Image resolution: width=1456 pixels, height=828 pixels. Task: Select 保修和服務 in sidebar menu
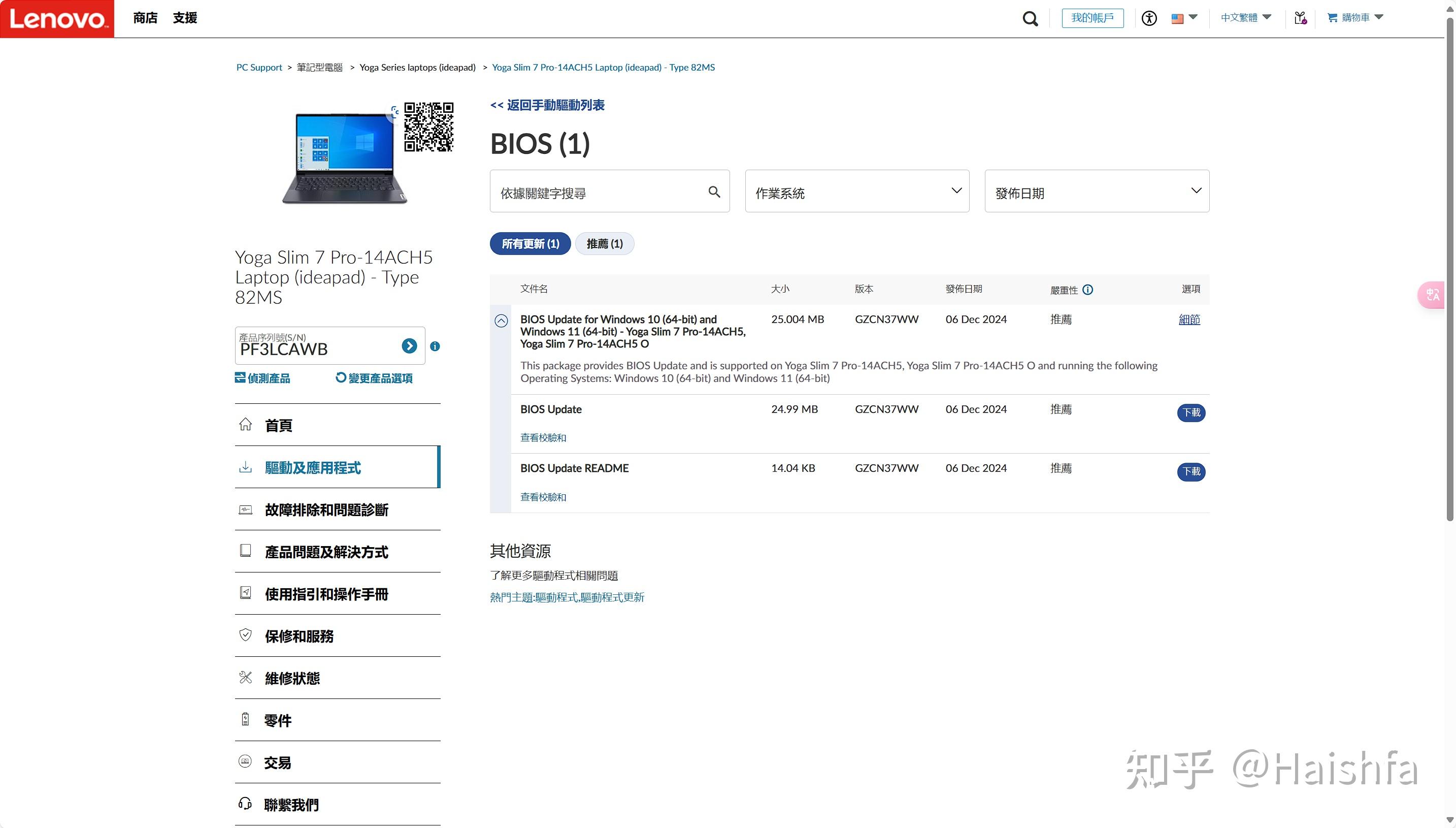(x=299, y=636)
